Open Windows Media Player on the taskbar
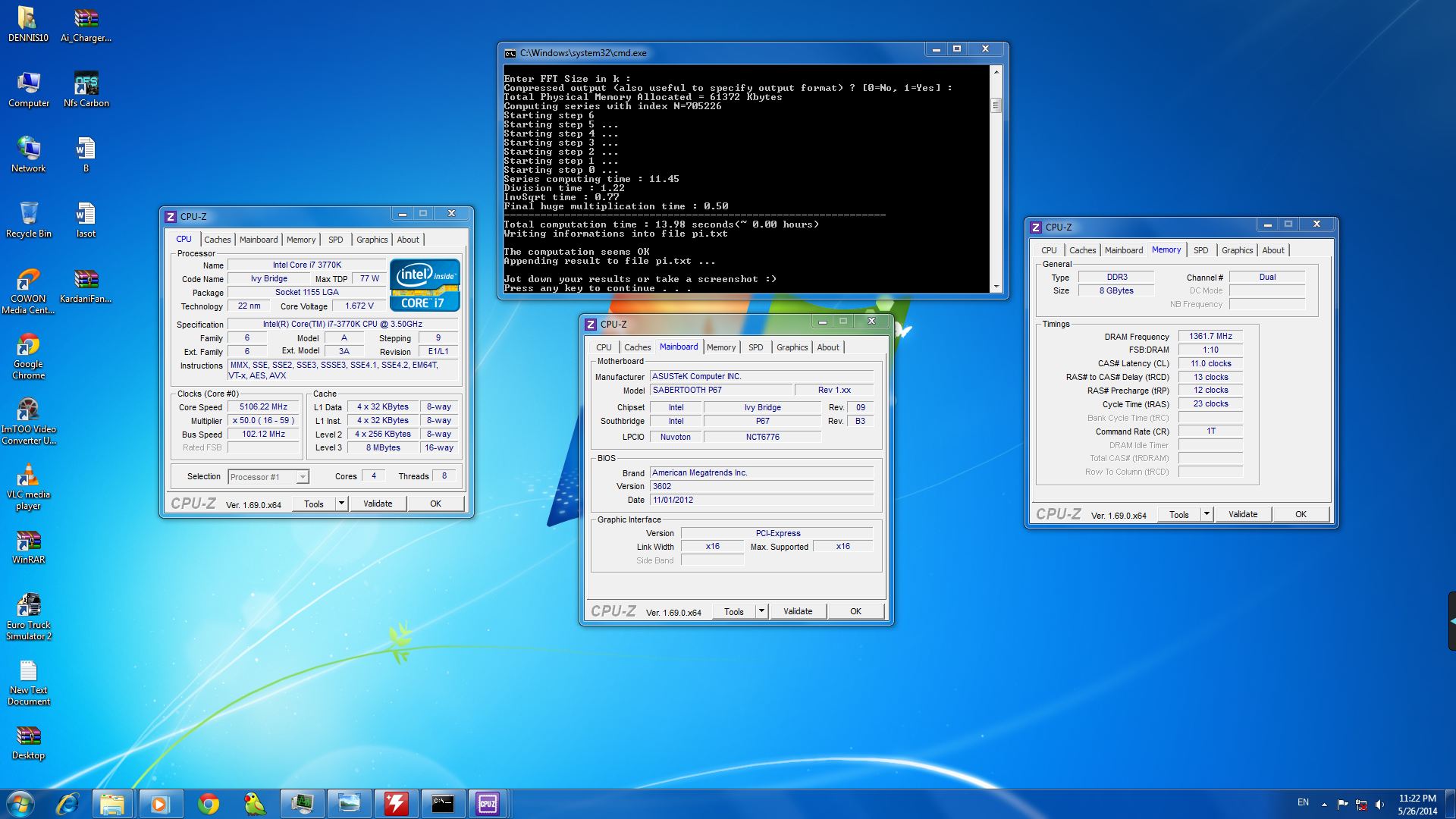 coord(159,804)
